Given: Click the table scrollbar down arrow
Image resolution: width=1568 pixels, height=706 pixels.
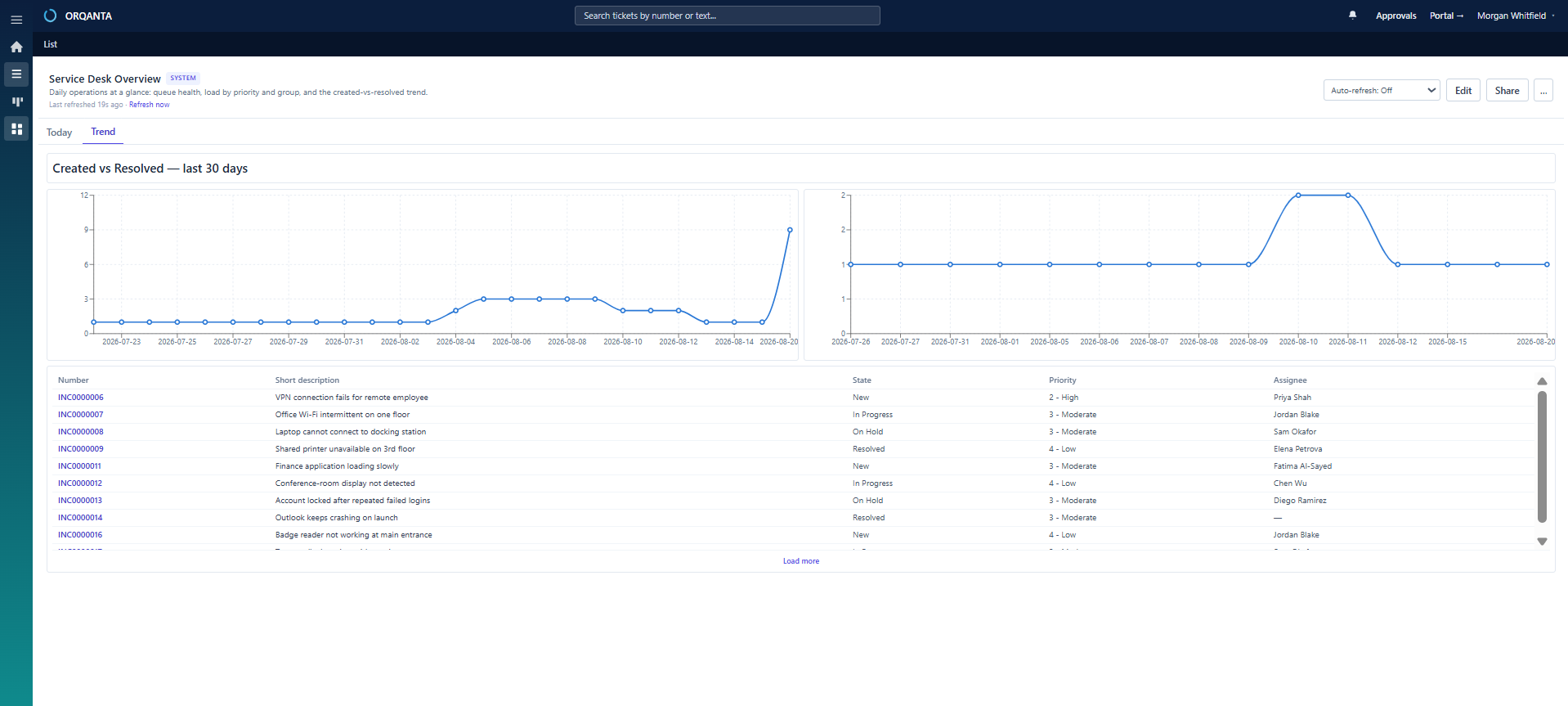Looking at the screenshot, I should pos(1542,542).
